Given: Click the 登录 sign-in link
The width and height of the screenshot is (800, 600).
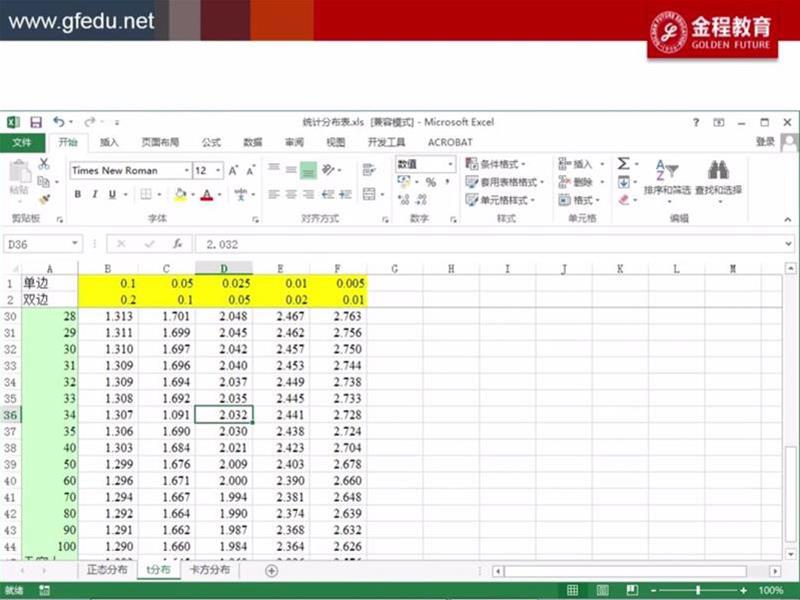Looking at the screenshot, I should coord(765,143).
